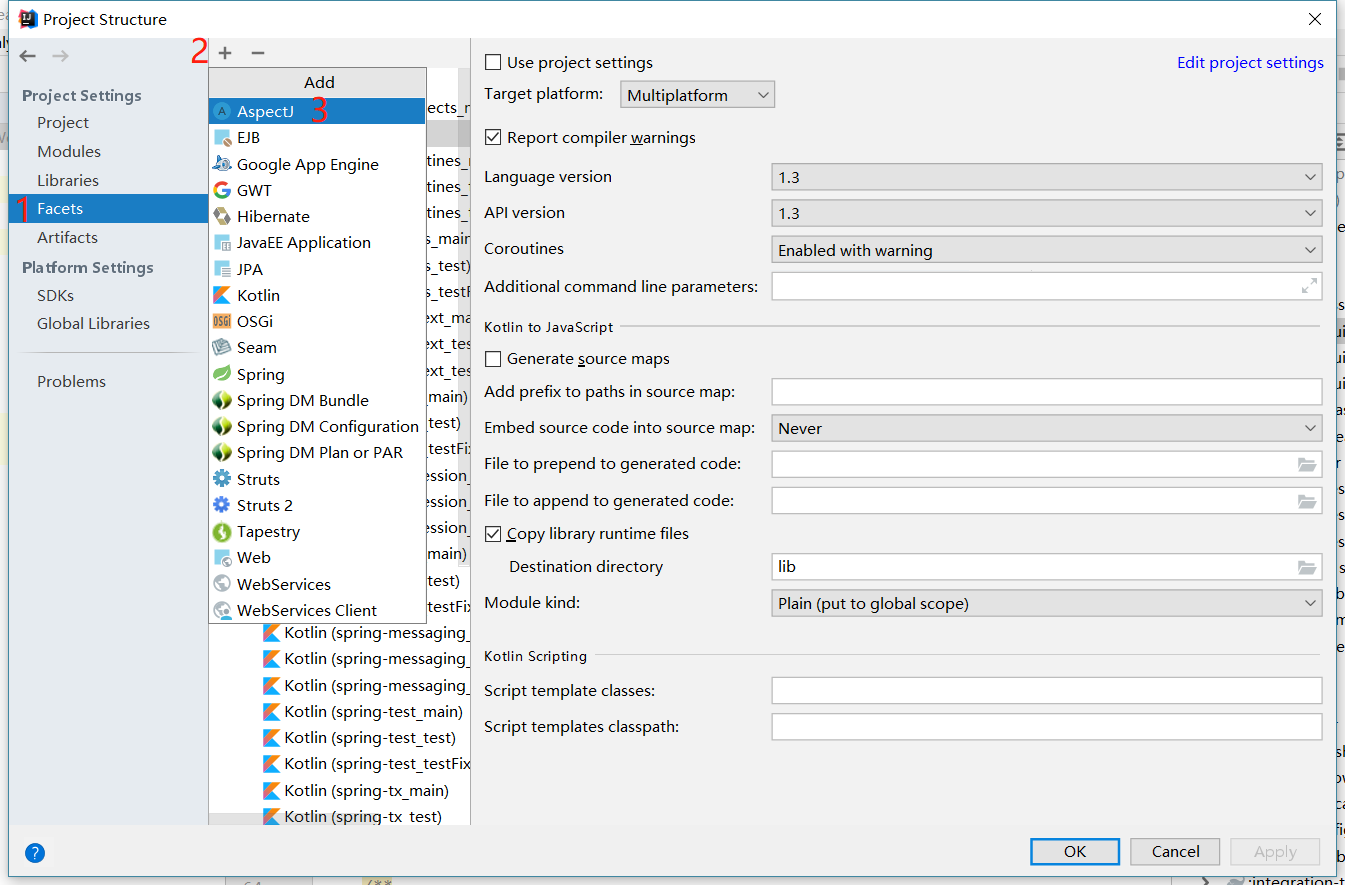Select Kotlin (spring-tx_main) facet
This screenshot has width=1345, height=885.
[365, 790]
